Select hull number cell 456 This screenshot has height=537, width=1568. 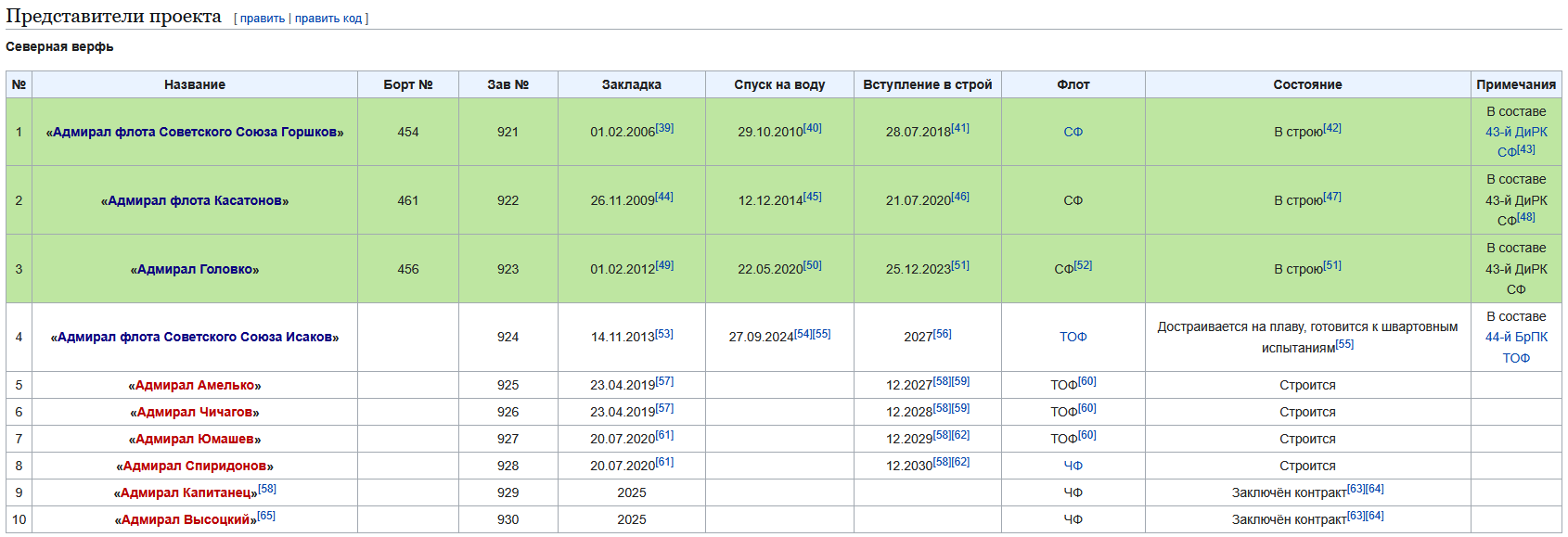[x=408, y=270]
